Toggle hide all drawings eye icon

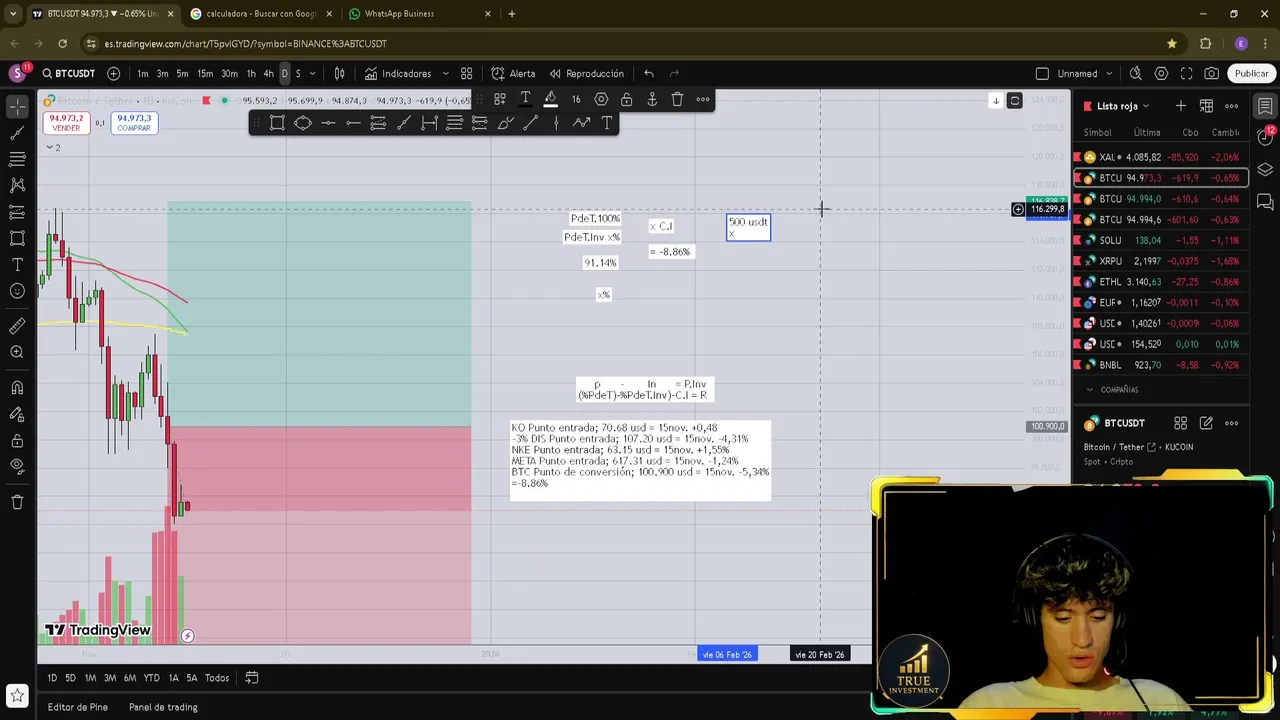coord(17,466)
